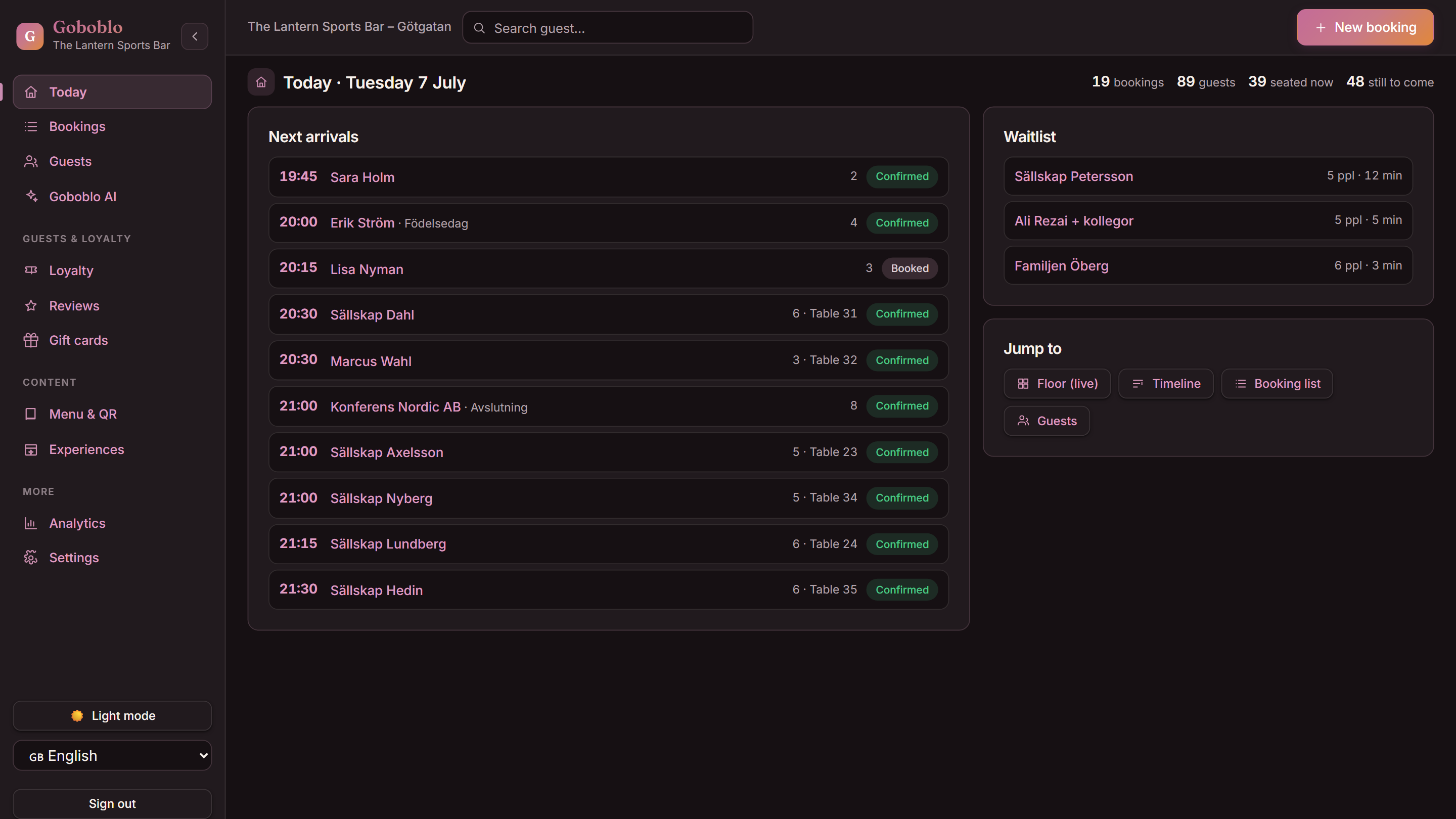The image size is (1456, 819).
Task: Click the Floor (live) grid icon
Action: pos(1023,384)
